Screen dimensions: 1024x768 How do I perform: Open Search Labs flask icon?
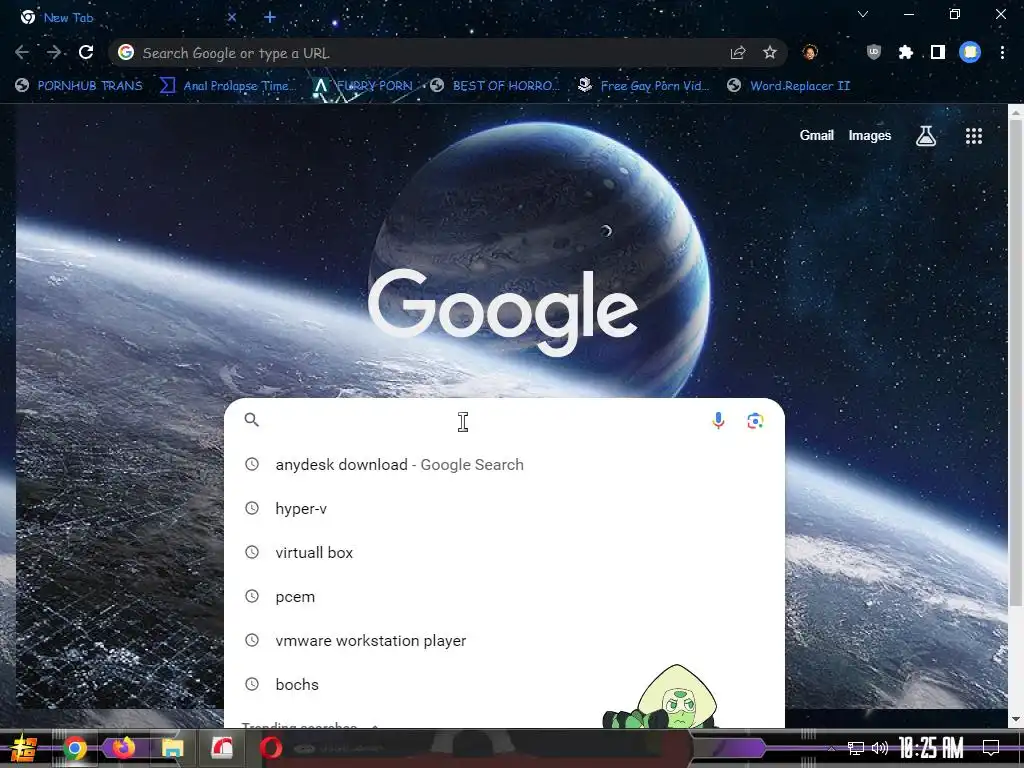(x=925, y=136)
